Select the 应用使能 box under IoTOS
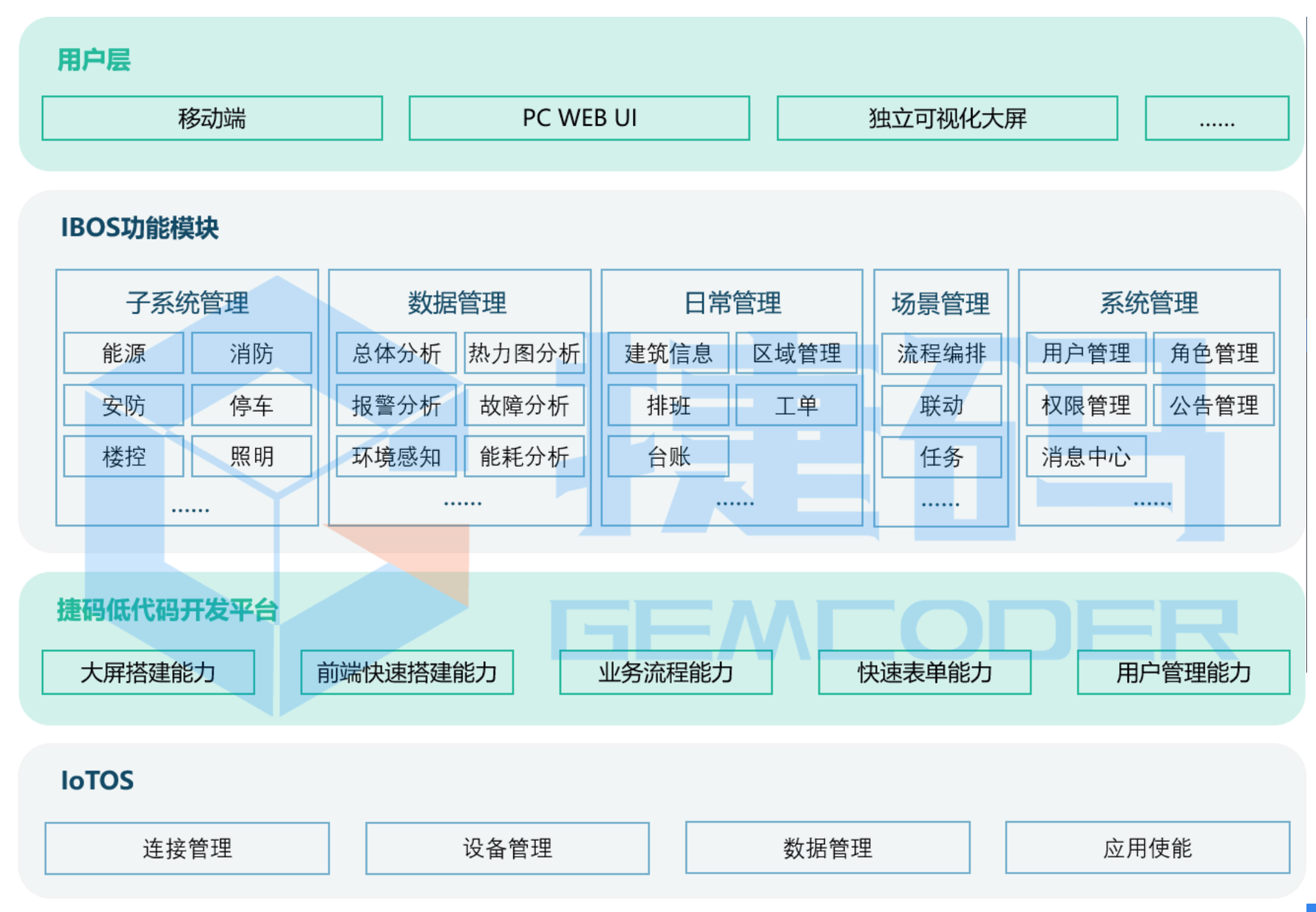Image resolution: width=1316 pixels, height=912 pixels. pos(1147,847)
